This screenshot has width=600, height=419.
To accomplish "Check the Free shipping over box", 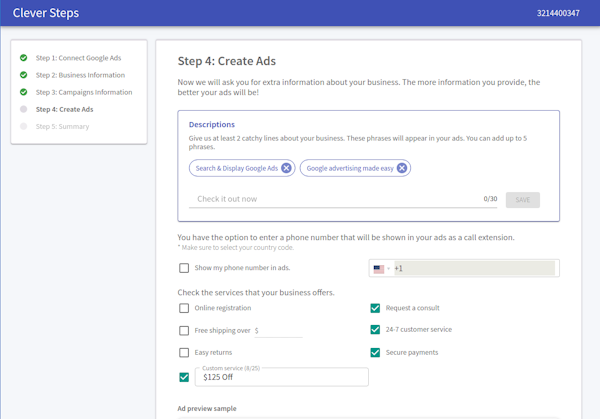I will pos(184,330).
